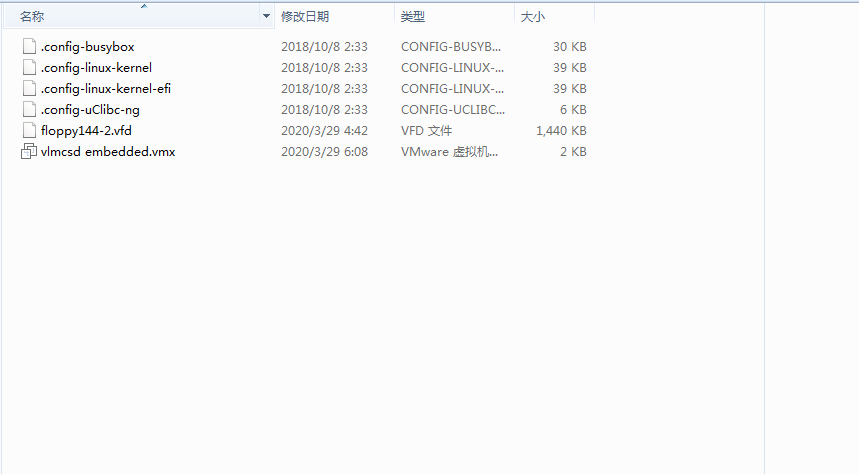Viewport: 859px width, 474px height.
Task: Click the CONFIG-BUSYB... type entry
Action: point(451,47)
